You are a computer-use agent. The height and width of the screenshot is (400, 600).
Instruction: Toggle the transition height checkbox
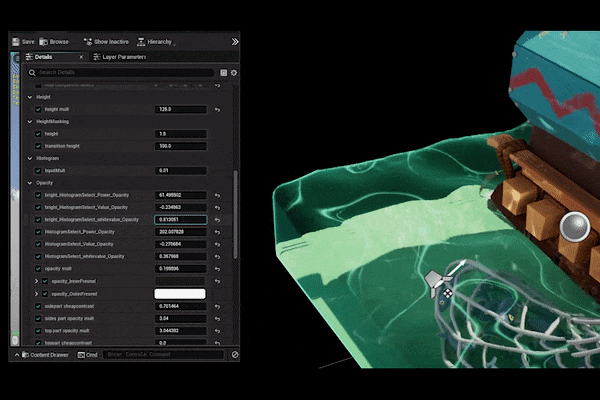(x=39, y=146)
